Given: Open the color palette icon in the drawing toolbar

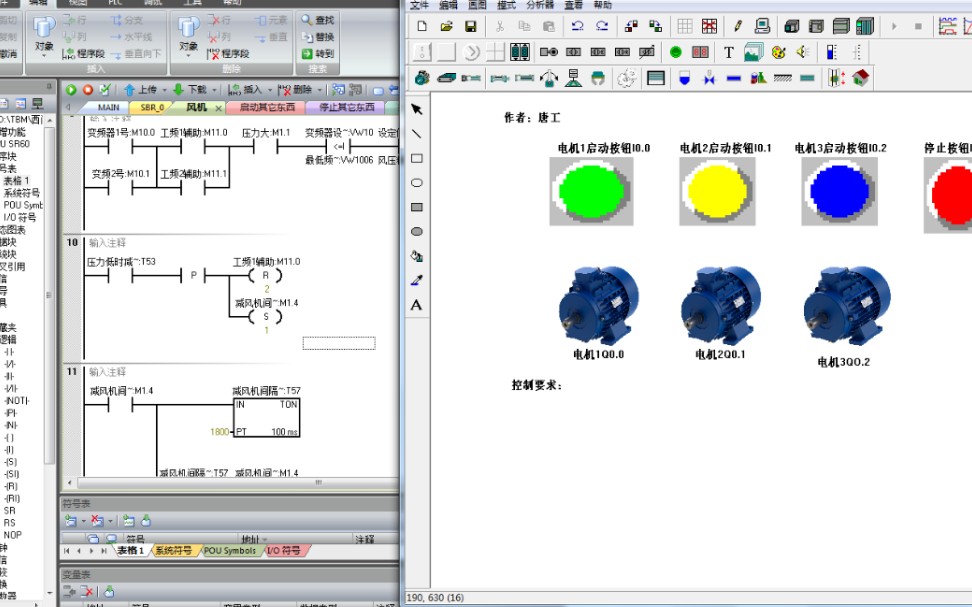Looking at the screenshot, I should (778, 51).
